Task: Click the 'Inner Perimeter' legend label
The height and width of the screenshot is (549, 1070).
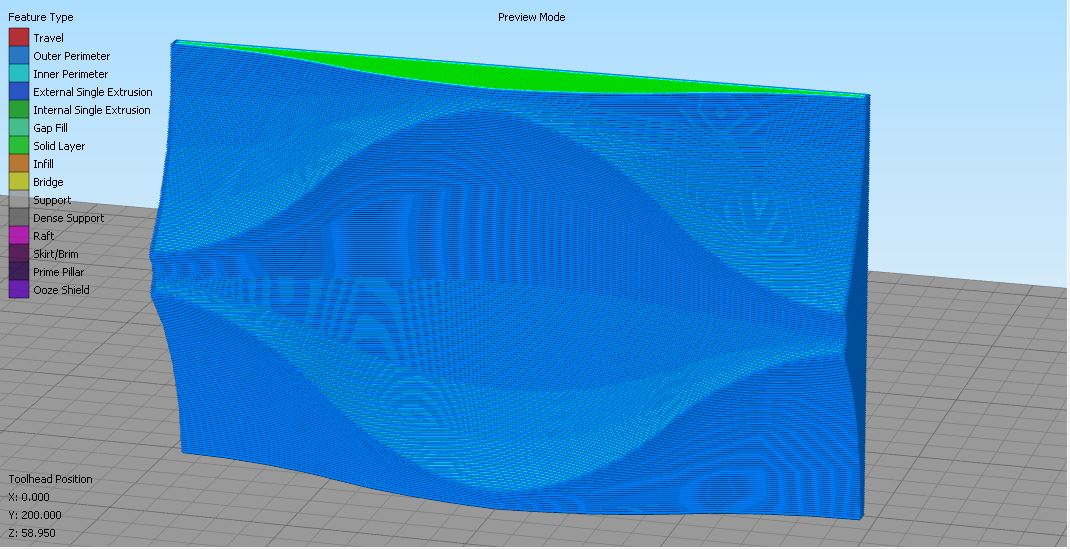Action: 71,74
